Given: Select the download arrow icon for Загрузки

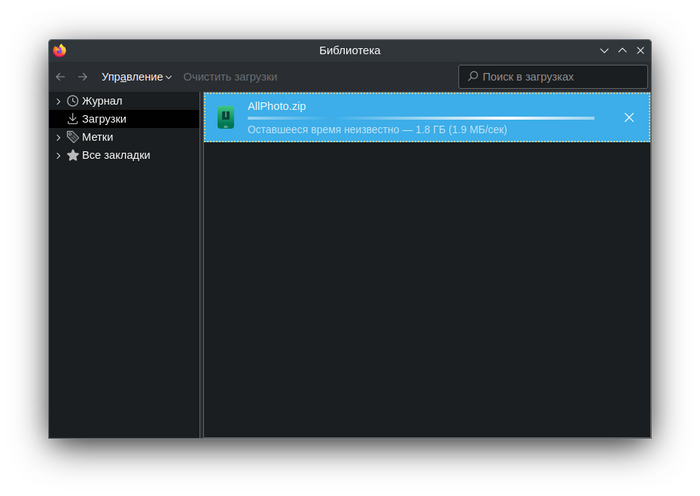Looking at the screenshot, I should tap(73, 119).
